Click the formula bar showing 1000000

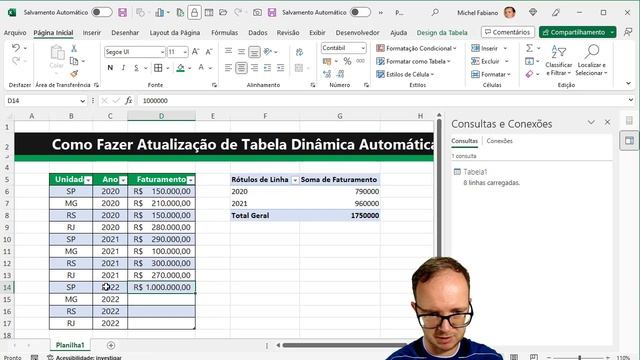(384, 101)
